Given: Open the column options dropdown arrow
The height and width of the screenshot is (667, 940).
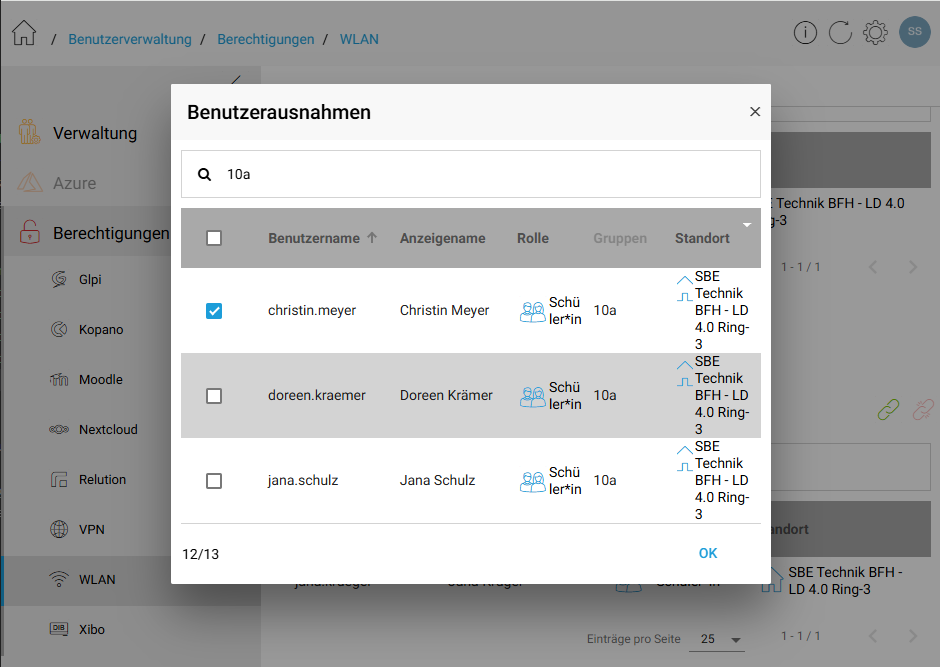Looking at the screenshot, I should pyautogui.click(x=747, y=225).
